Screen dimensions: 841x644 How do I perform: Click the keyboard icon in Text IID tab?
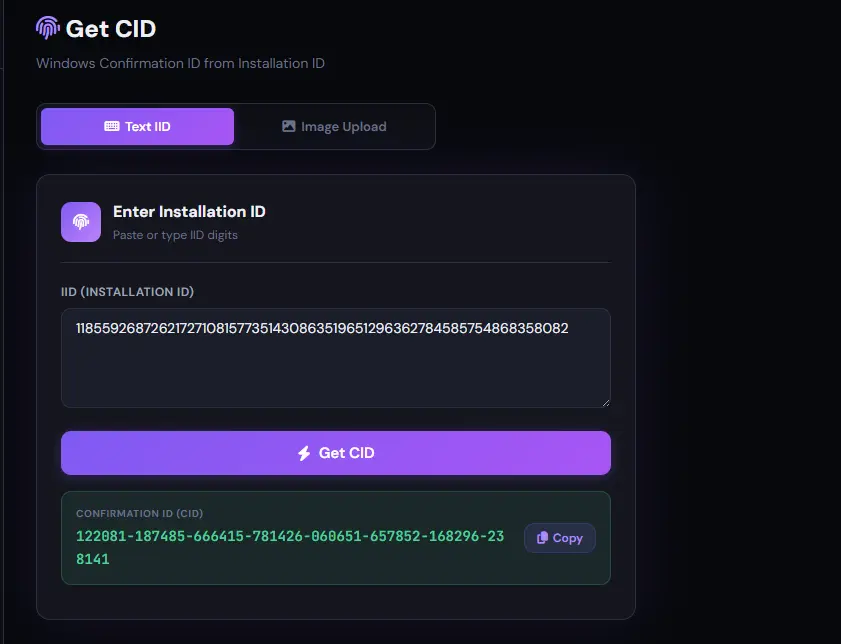coord(112,126)
